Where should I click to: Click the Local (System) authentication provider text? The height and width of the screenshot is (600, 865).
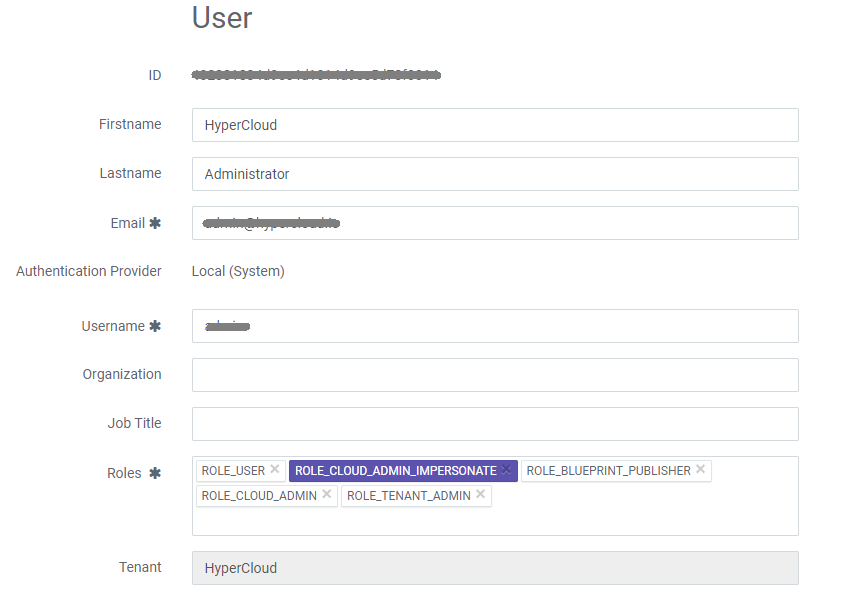pyautogui.click(x=238, y=271)
